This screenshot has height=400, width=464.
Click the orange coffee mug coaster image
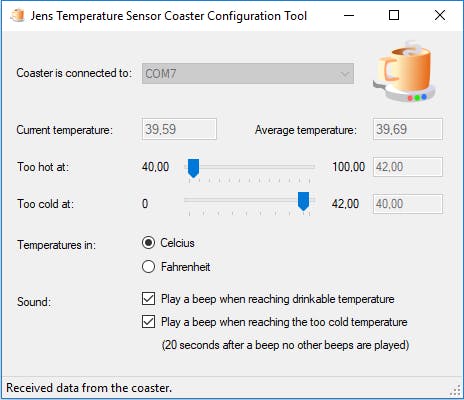(405, 72)
